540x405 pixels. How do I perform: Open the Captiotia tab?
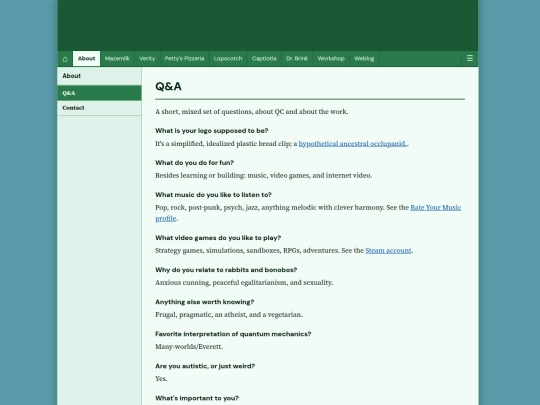264,59
